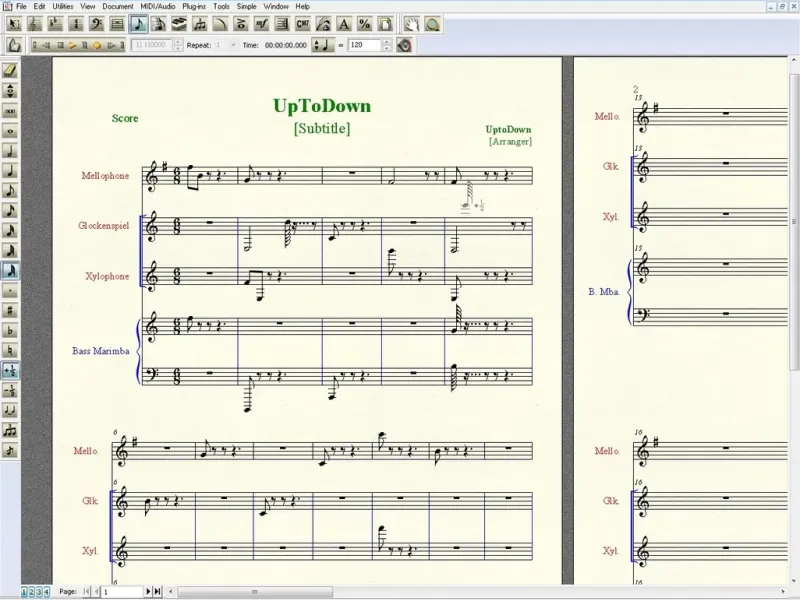
Task: Click the Page number input field
Action: tap(122, 592)
